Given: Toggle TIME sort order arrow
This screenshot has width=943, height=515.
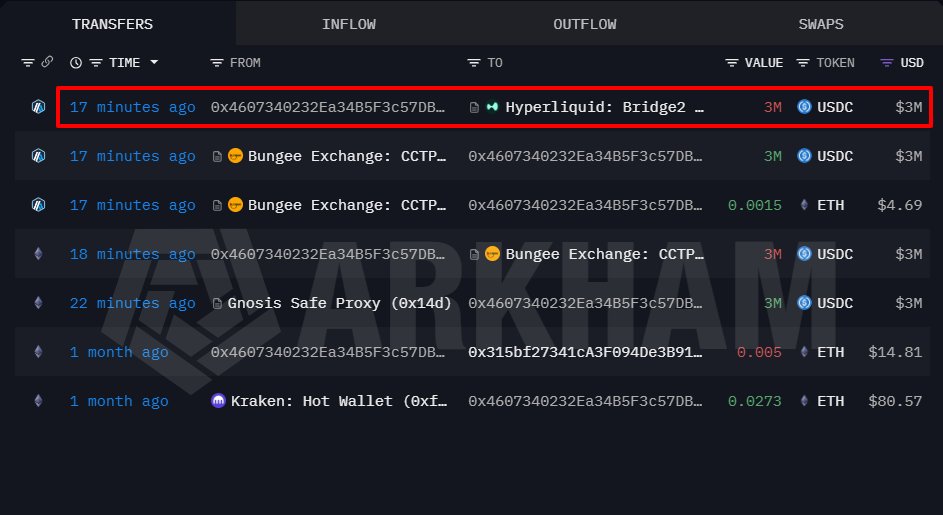Looking at the screenshot, I should point(154,62).
